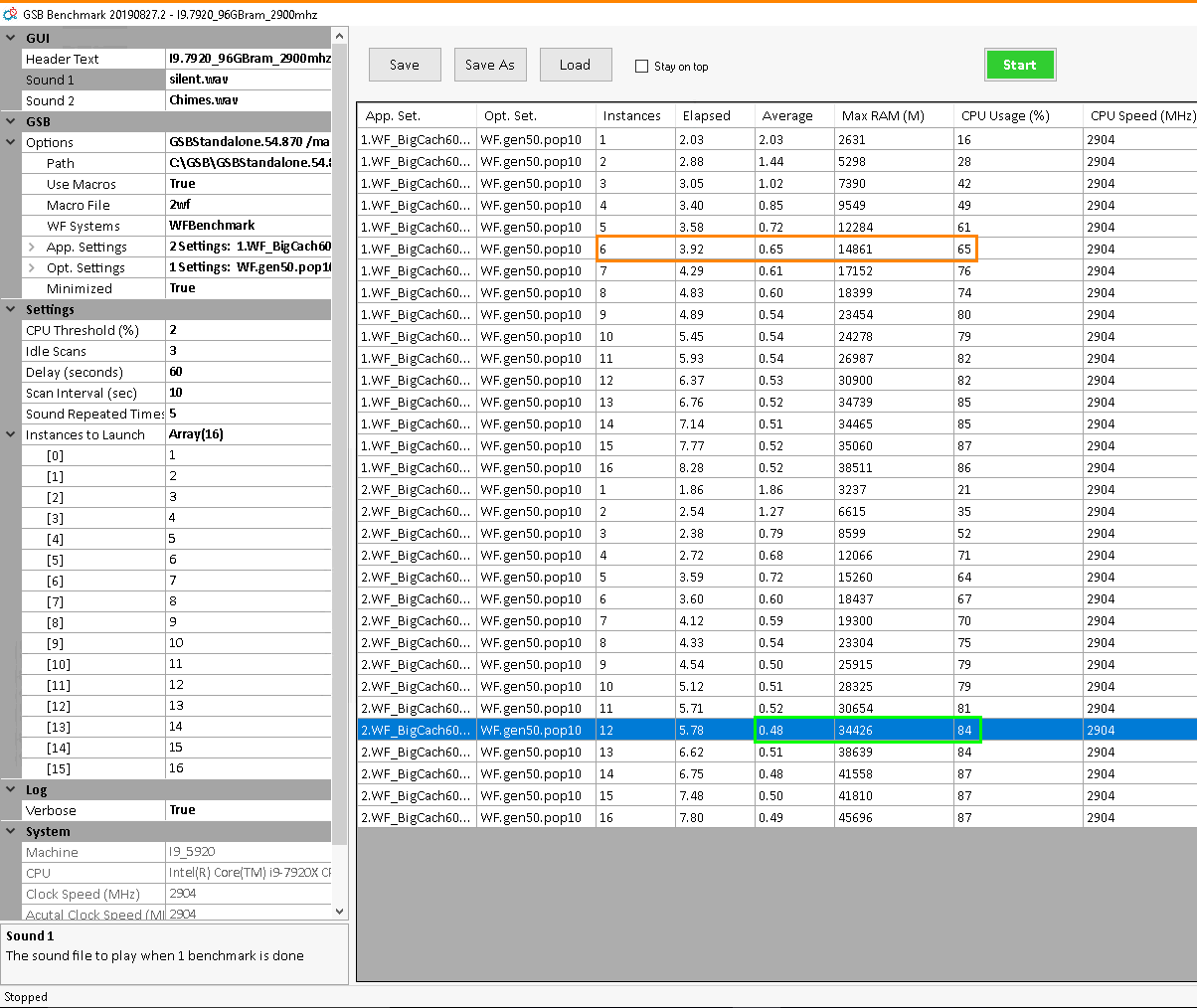
Task: Click the Save As button
Action: click(x=489, y=65)
